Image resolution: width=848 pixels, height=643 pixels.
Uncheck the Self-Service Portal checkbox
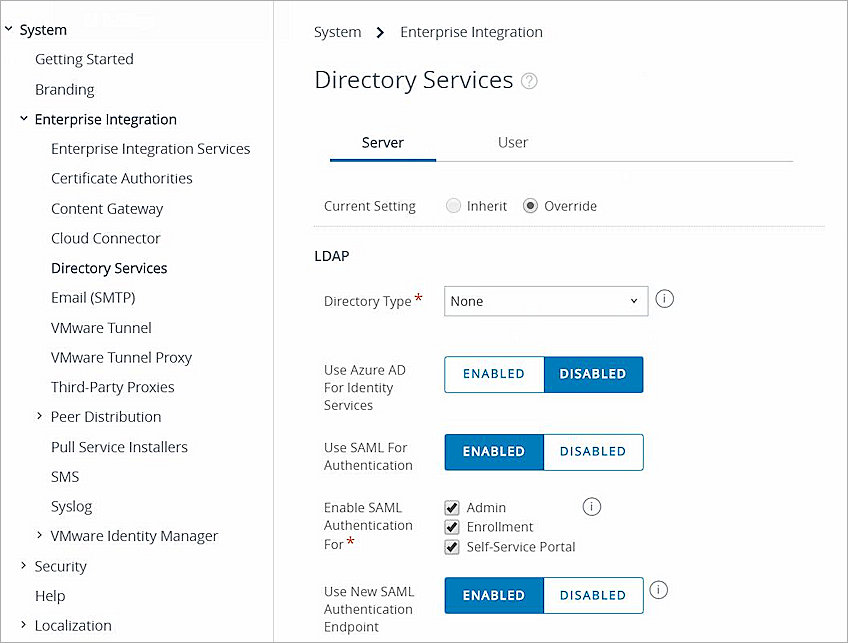(452, 547)
